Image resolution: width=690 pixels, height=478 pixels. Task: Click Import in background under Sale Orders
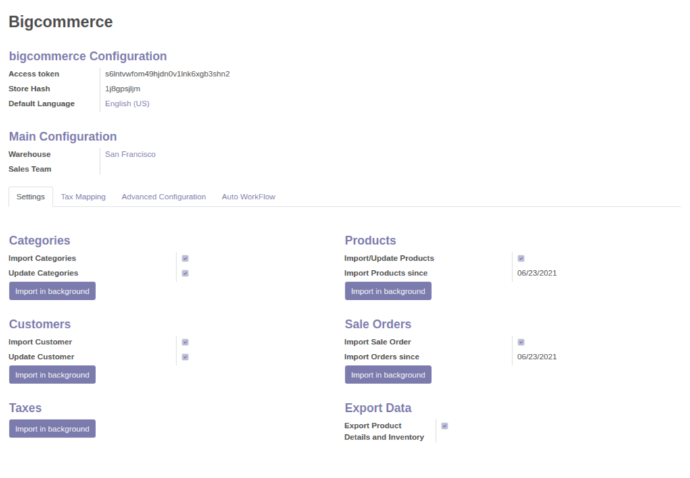pyautogui.click(x=388, y=375)
